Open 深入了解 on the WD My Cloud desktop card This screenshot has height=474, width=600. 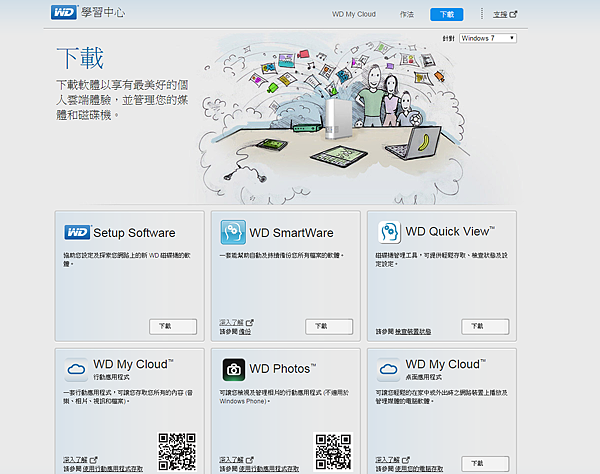387,460
